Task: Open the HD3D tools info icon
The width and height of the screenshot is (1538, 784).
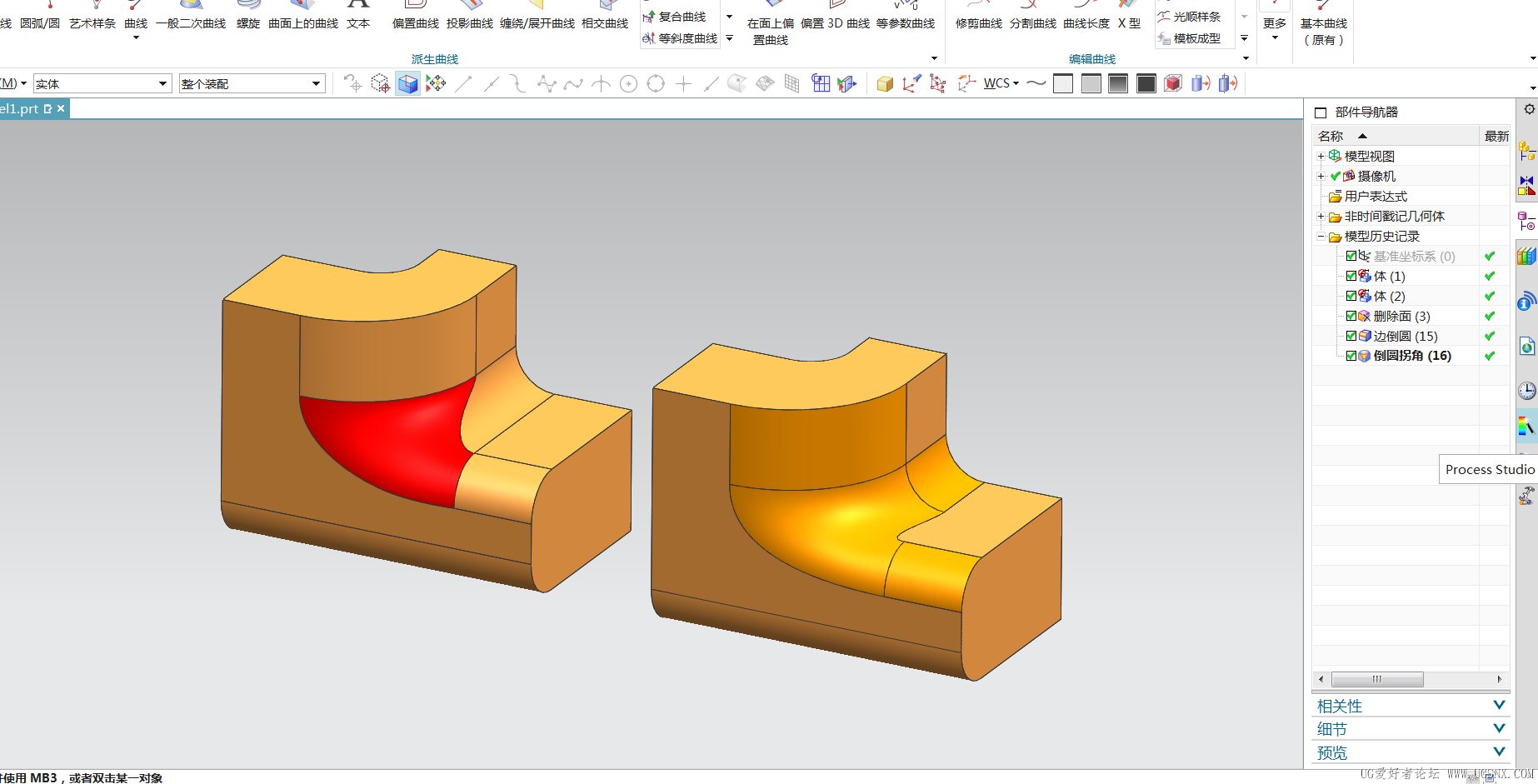Action: coord(1526,301)
